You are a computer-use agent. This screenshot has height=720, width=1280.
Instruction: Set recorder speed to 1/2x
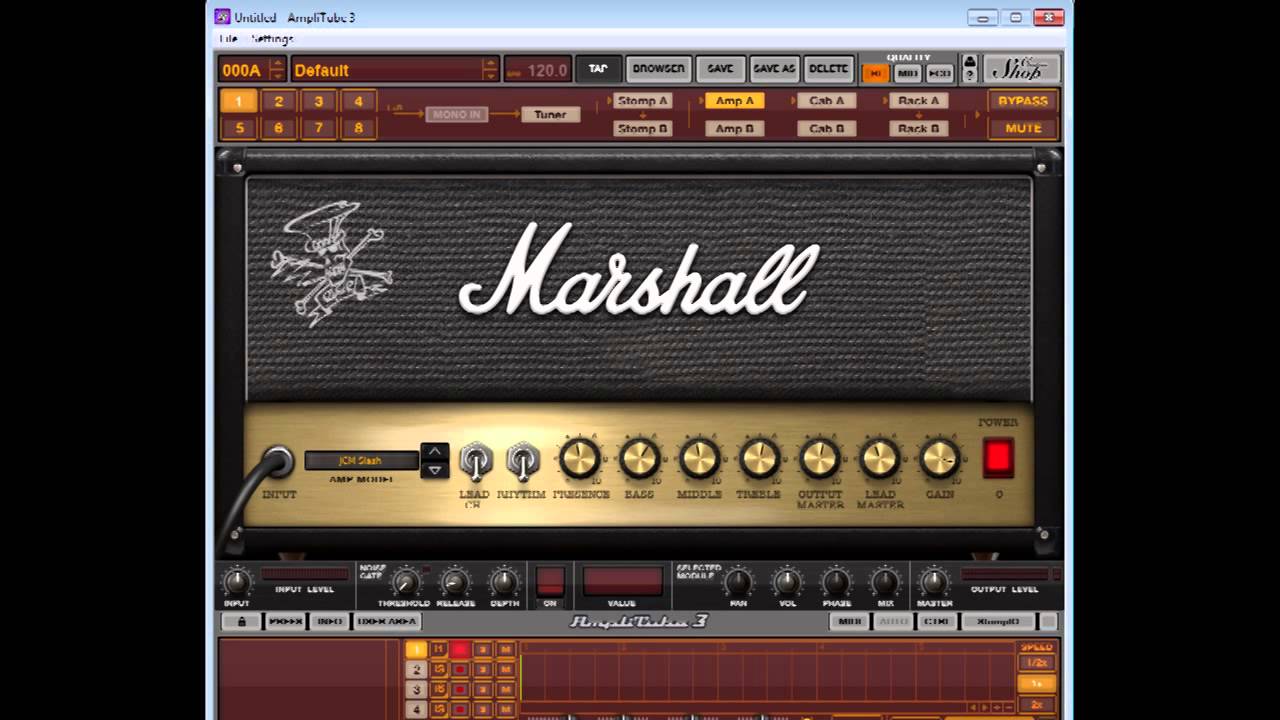tap(1037, 663)
